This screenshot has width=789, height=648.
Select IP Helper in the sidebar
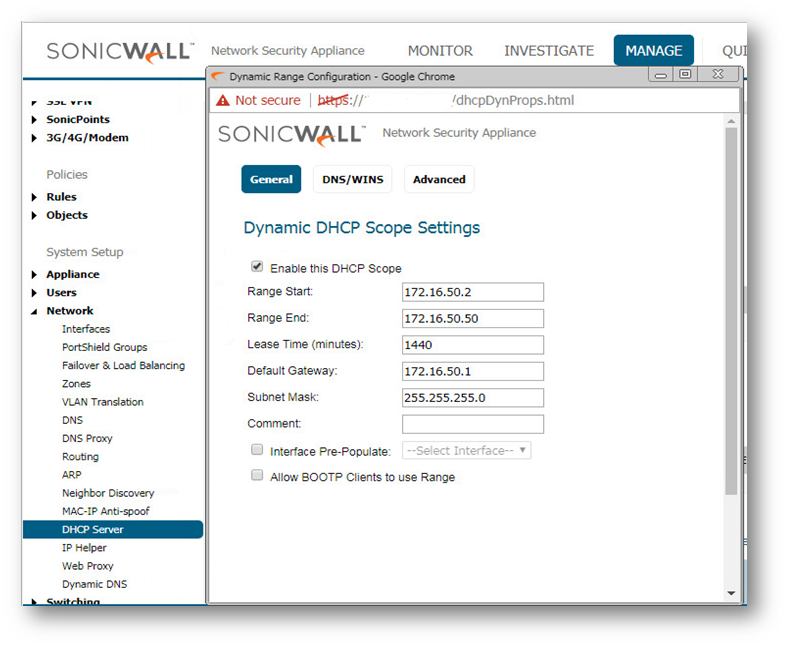(84, 548)
